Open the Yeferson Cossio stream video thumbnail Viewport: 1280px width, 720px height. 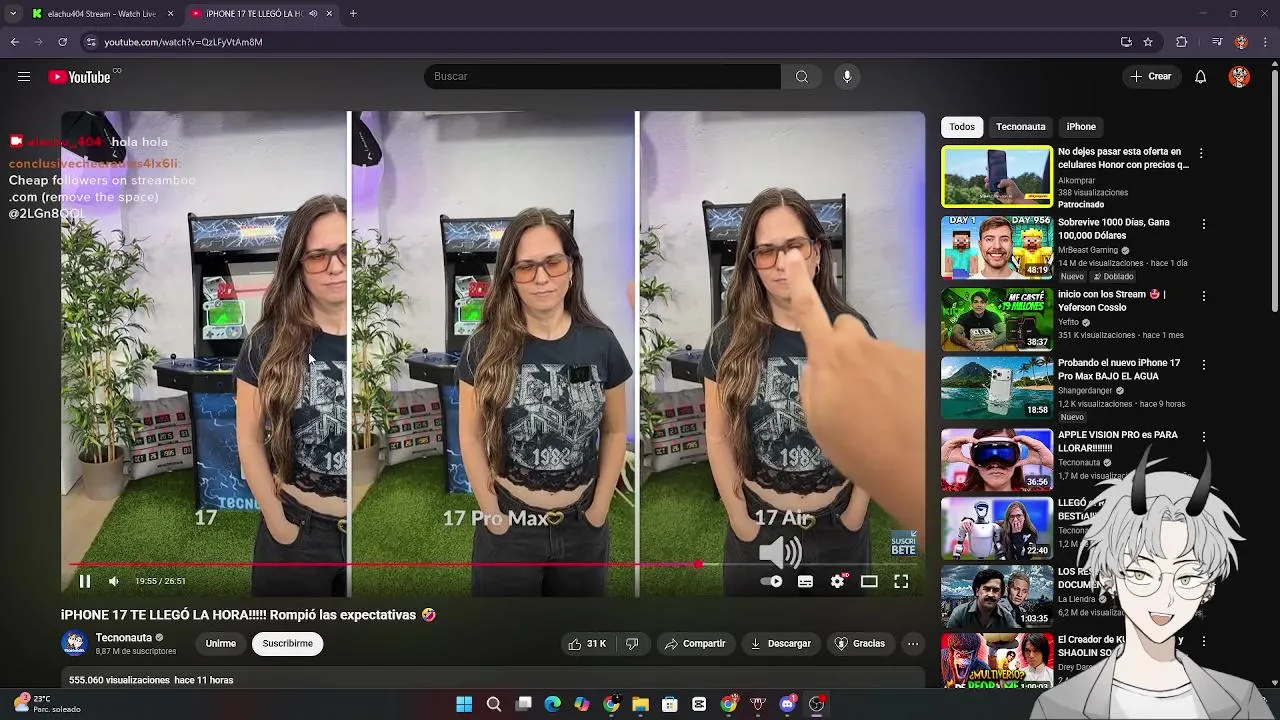click(x=997, y=319)
